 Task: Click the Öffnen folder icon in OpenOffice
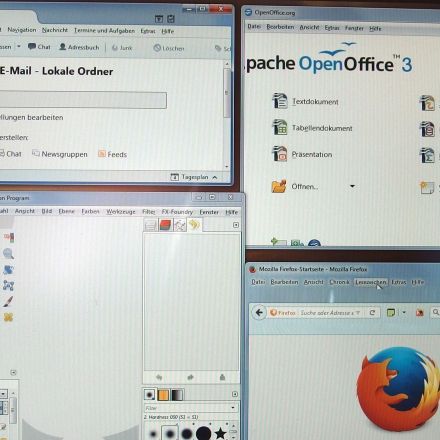(x=279, y=186)
